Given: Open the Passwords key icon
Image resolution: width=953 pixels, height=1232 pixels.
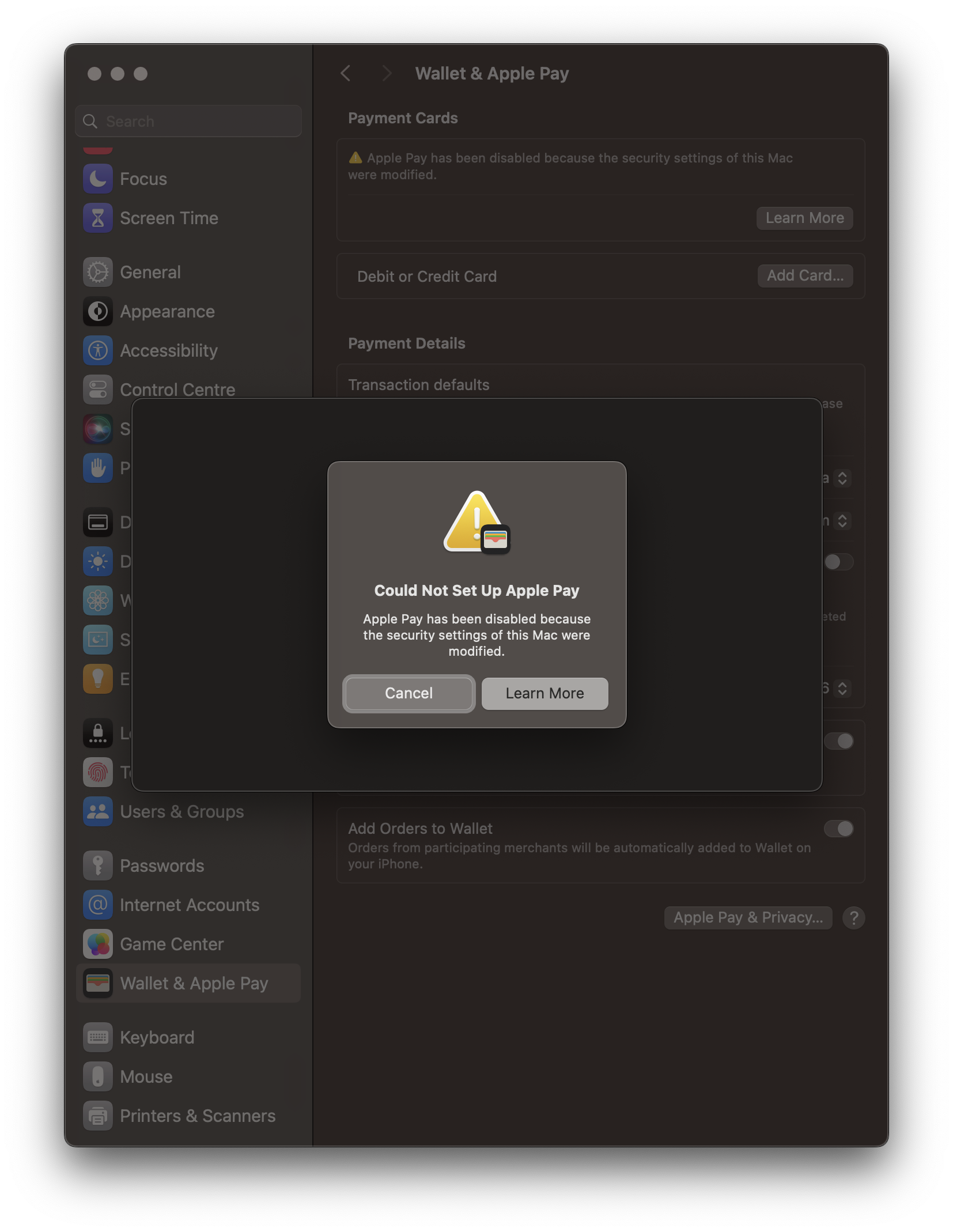Looking at the screenshot, I should tap(98, 866).
